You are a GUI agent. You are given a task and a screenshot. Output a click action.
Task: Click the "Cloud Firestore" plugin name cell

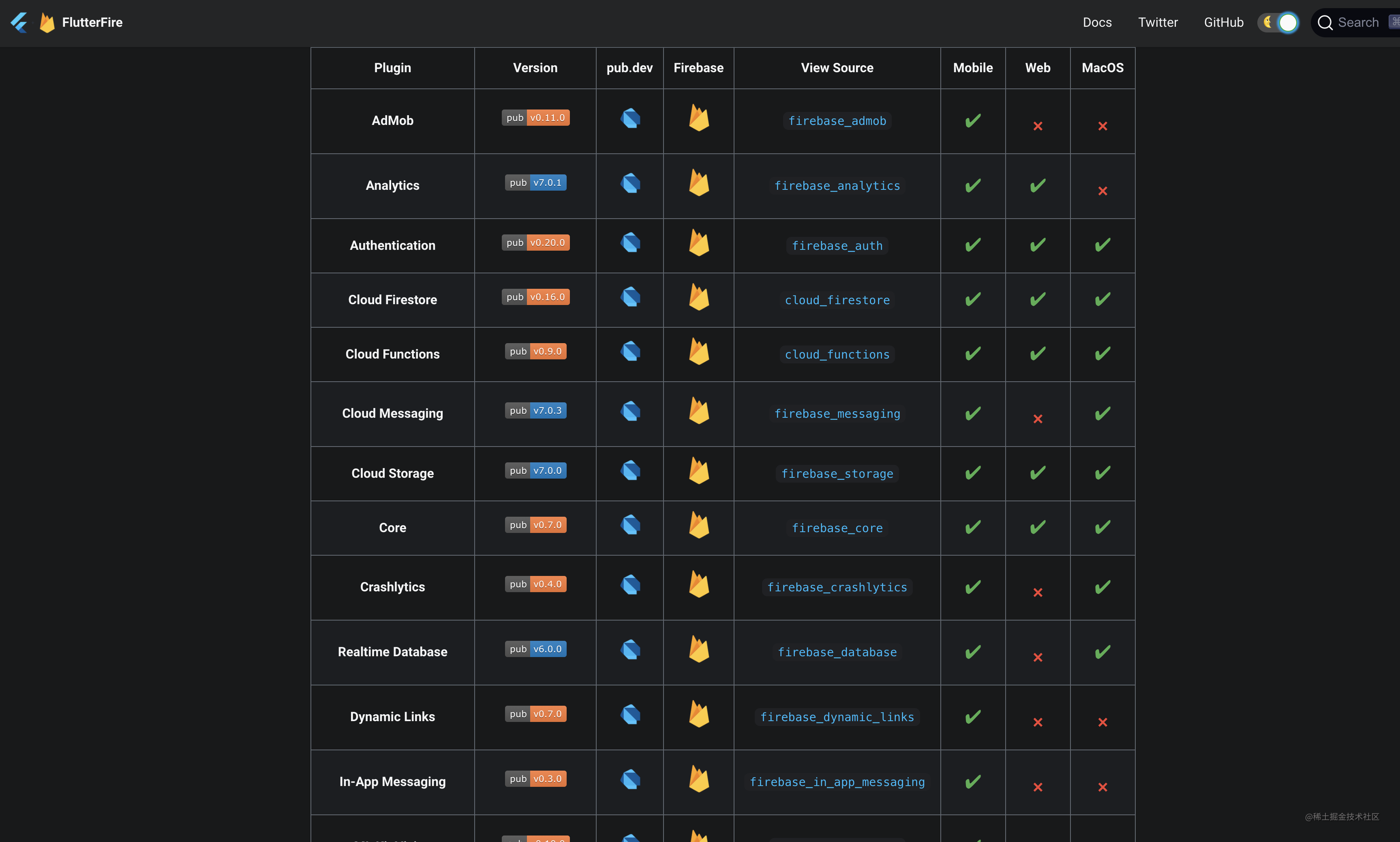coord(393,300)
